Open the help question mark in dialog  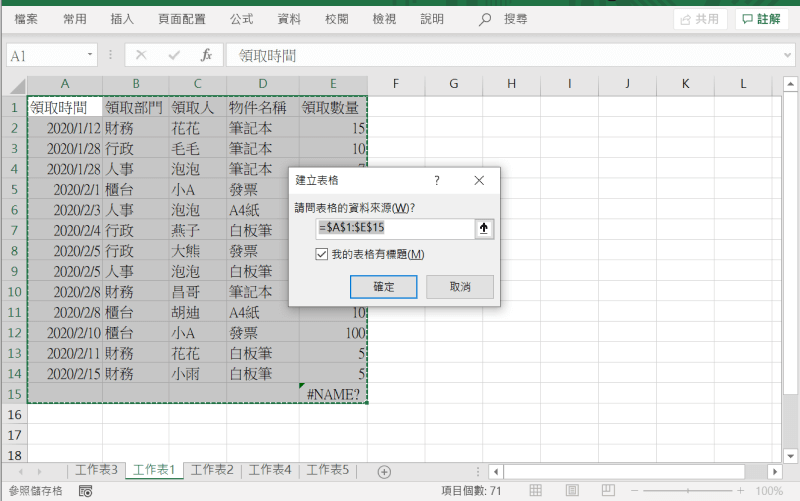437,180
